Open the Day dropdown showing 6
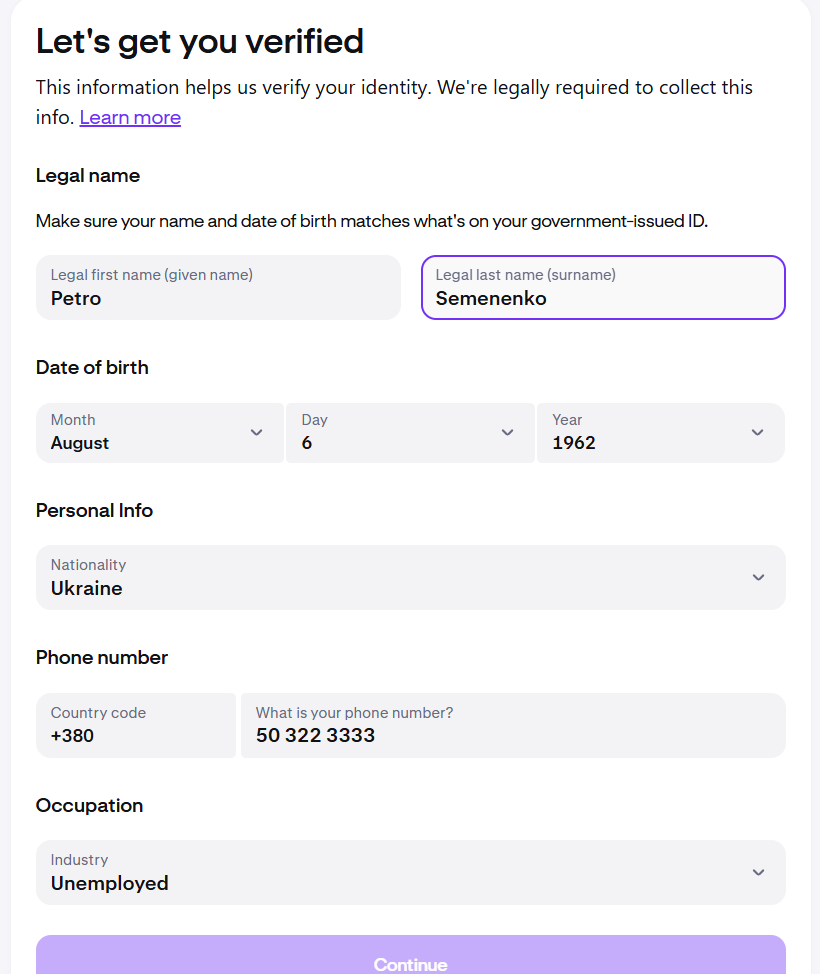The image size is (820, 974). (400, 433)
